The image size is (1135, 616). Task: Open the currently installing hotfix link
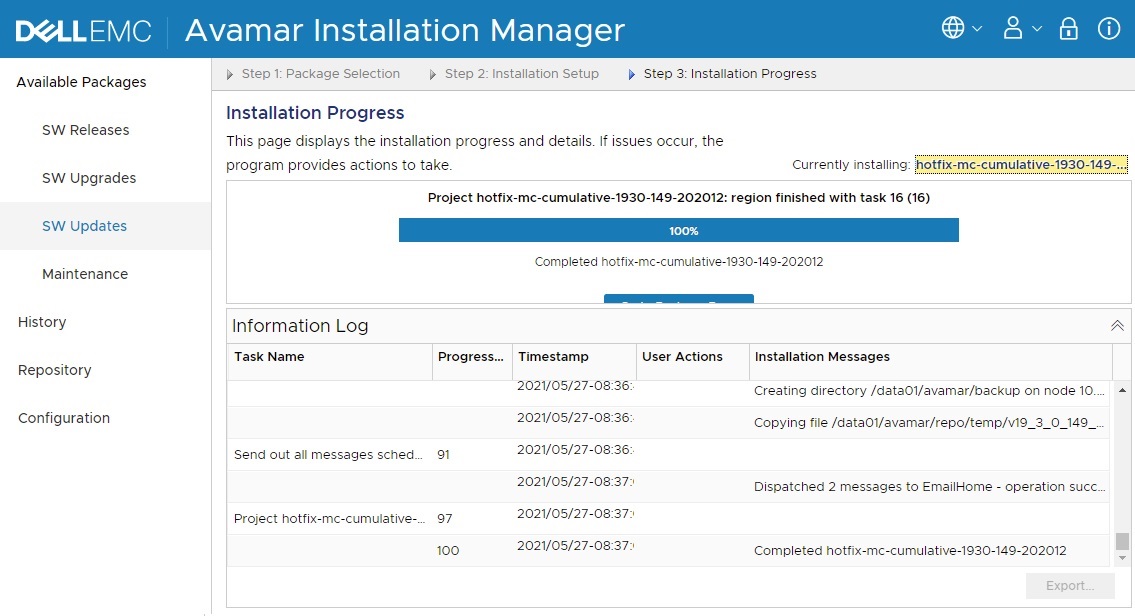1021,164
